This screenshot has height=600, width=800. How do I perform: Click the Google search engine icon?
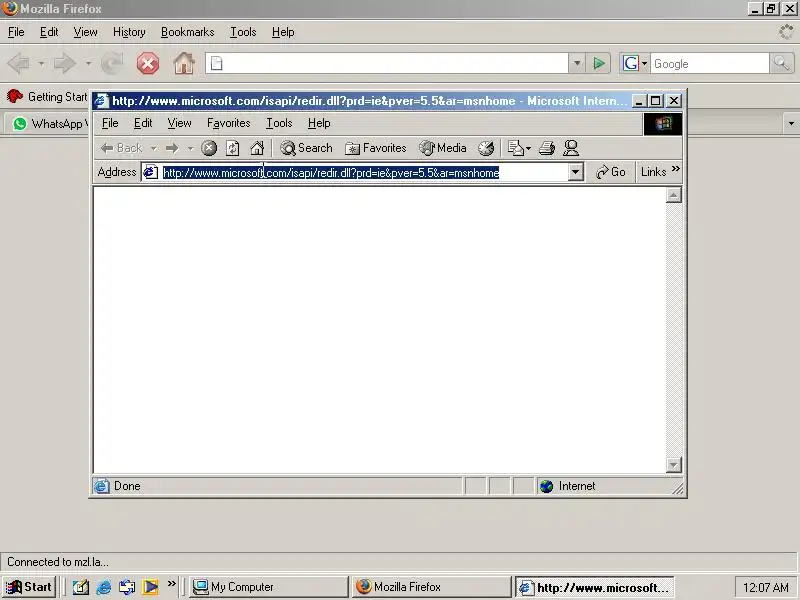(x=630, y=64)
